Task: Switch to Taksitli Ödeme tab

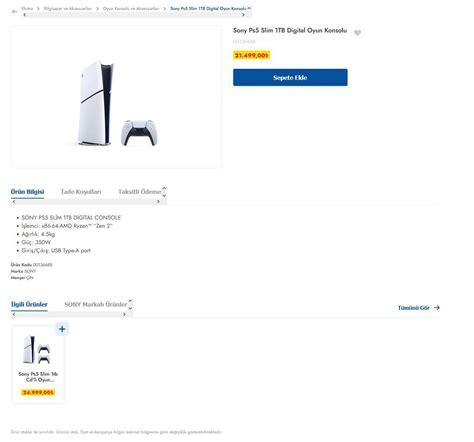Action: click(x=140, y=192)
